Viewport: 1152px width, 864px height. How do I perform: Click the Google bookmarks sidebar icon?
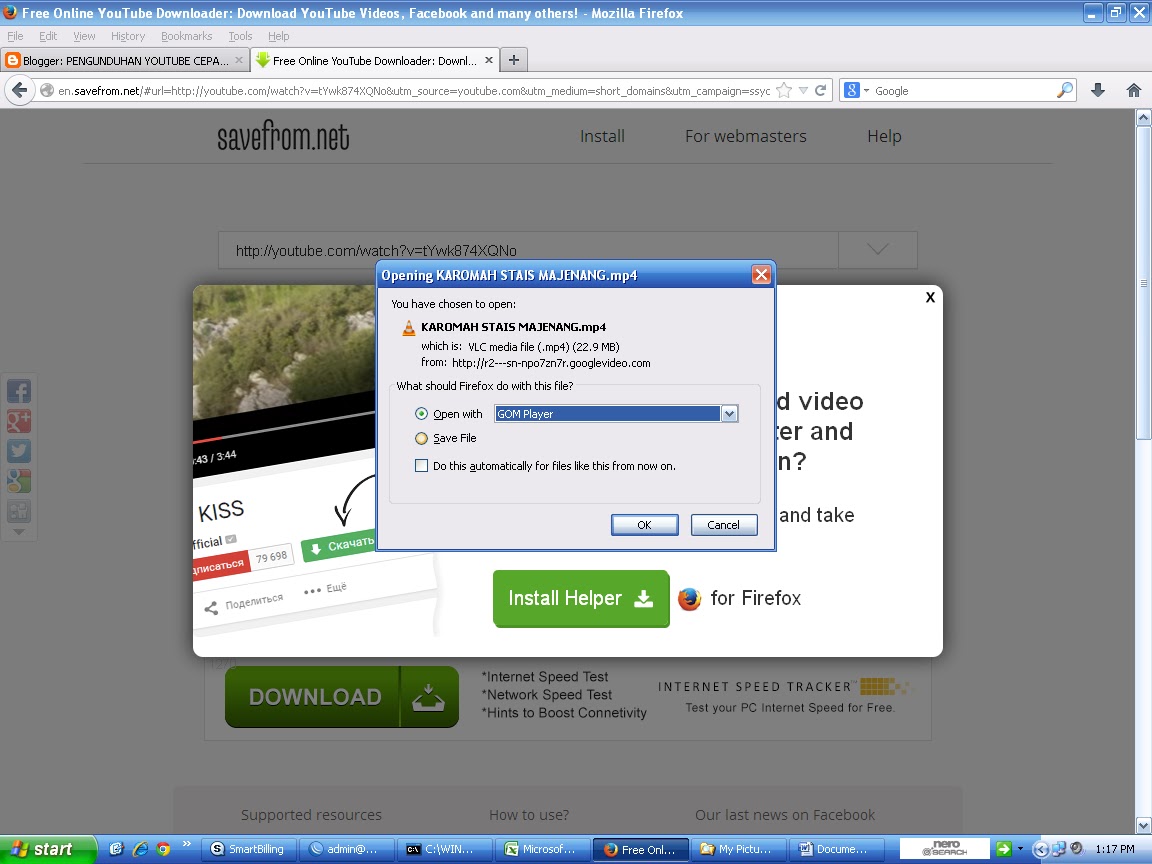click(x=18, y=481)
